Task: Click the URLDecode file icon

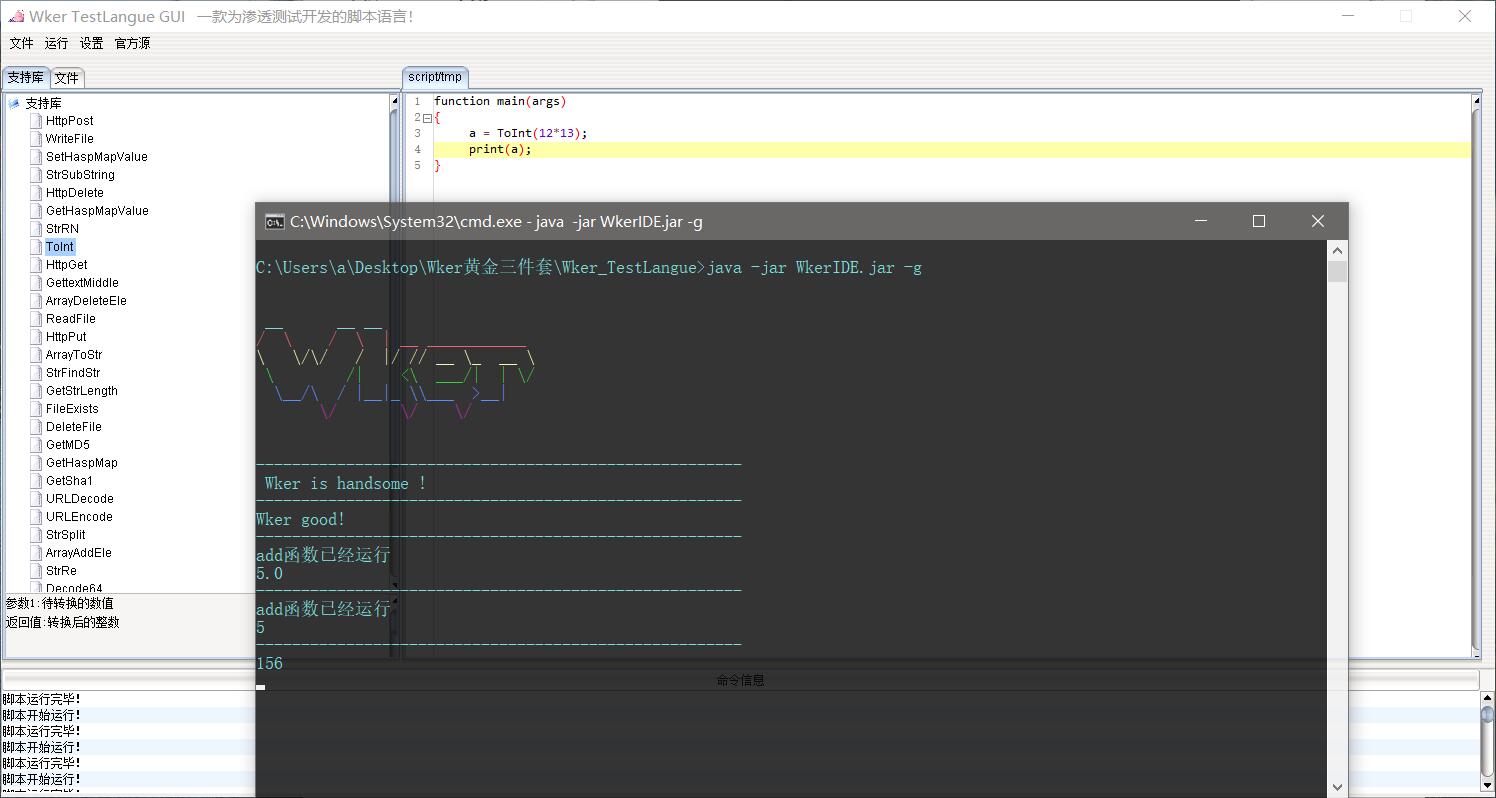Action: (x=36, y=499)
